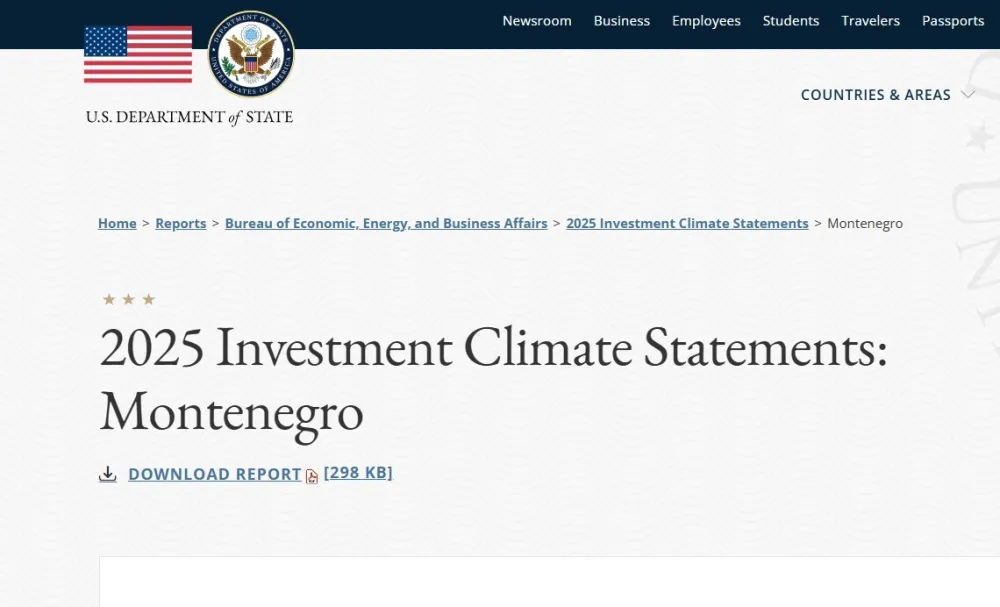Navigate to 2025 Investment Climate Statements breadcrumb
1000x607 pixels.
click(687, 224)
